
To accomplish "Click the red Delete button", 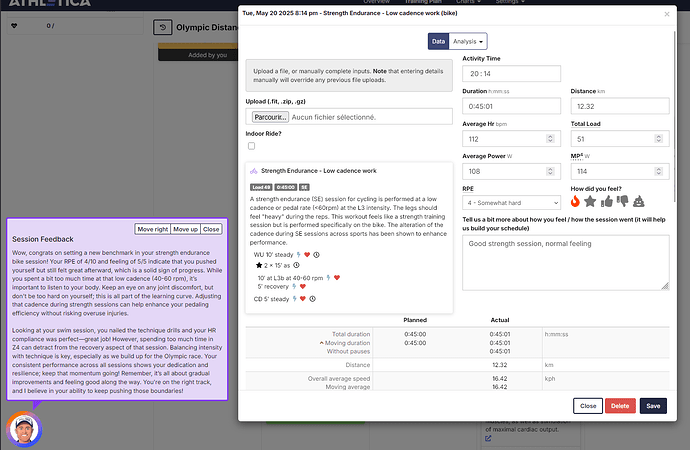I will coord(620,406).
